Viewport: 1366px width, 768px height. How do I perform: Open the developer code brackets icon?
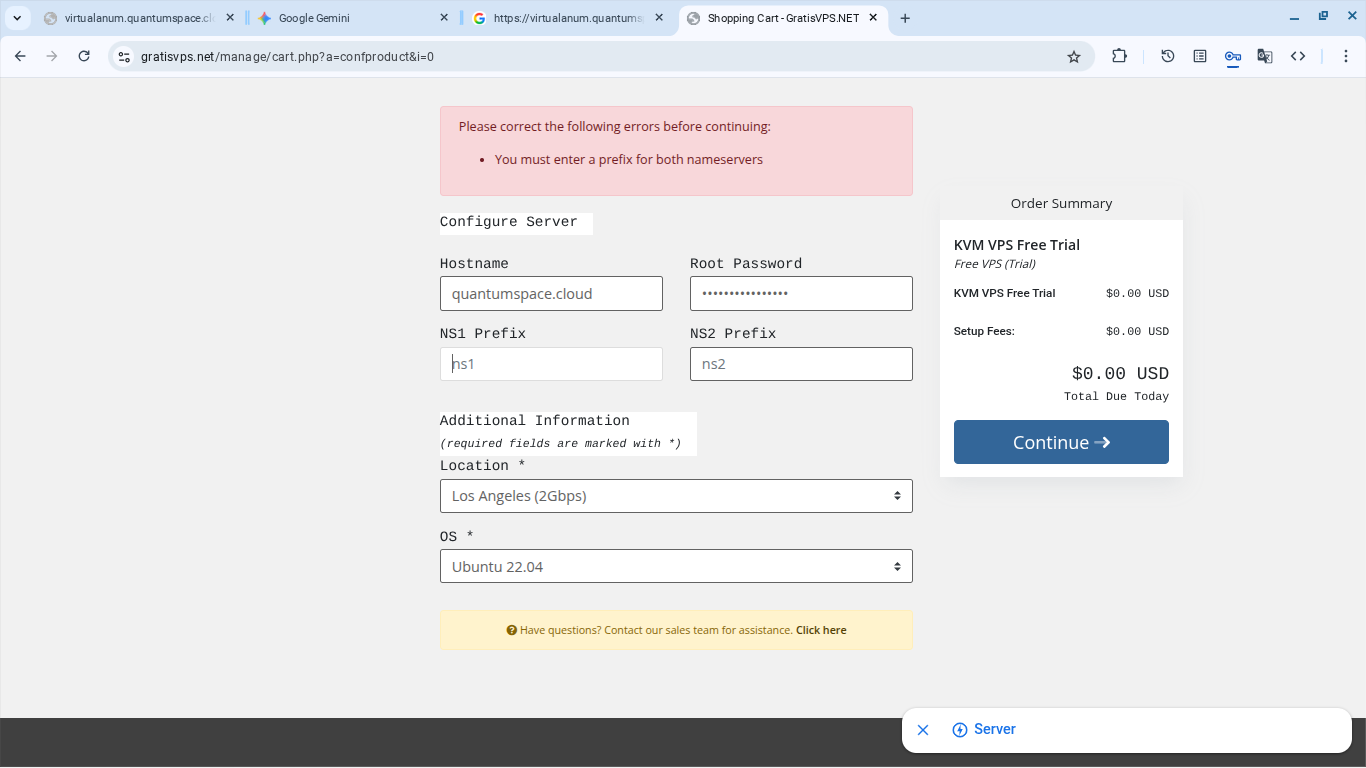(x=1298, y=57)
